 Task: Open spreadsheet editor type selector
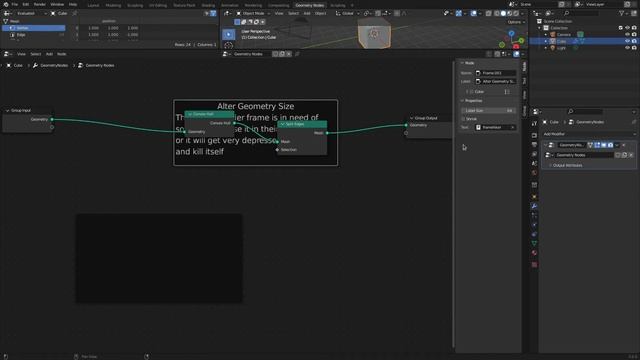coord(8,13)
